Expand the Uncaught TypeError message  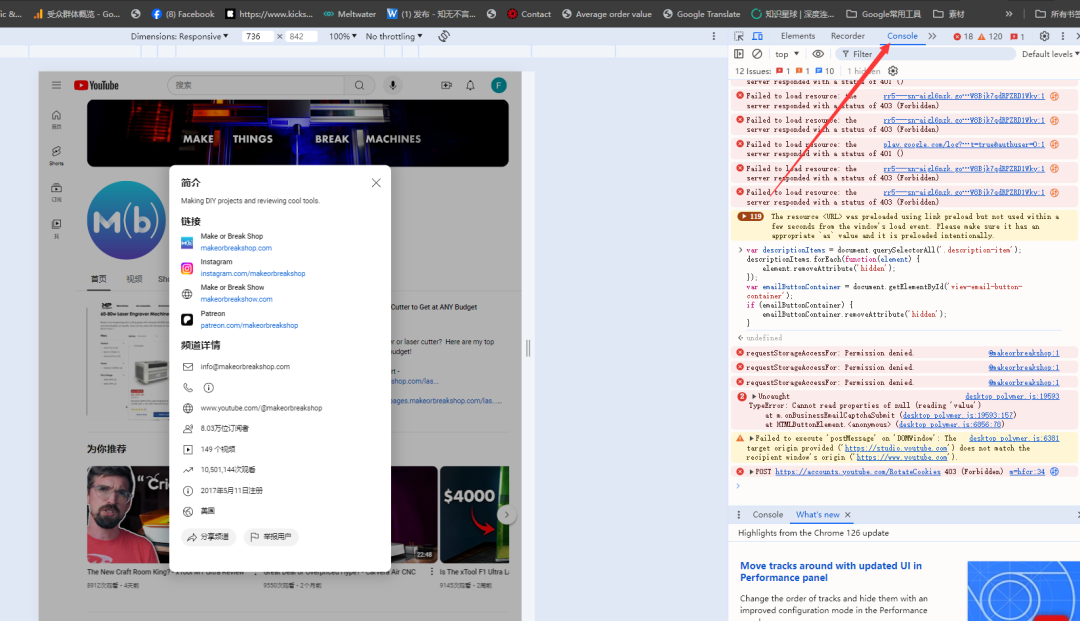coord(754,397)
